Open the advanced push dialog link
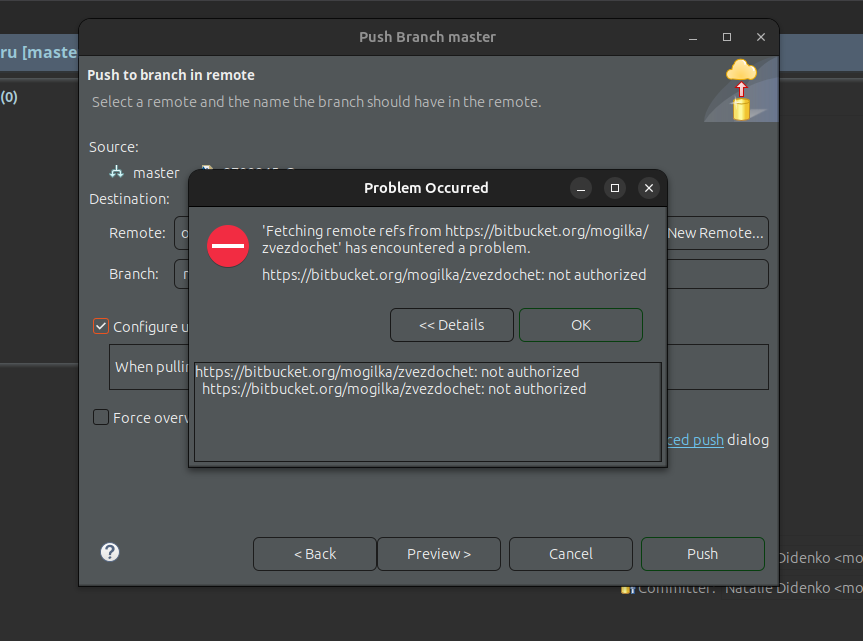The image size is (863, 641). click(696, 440)
